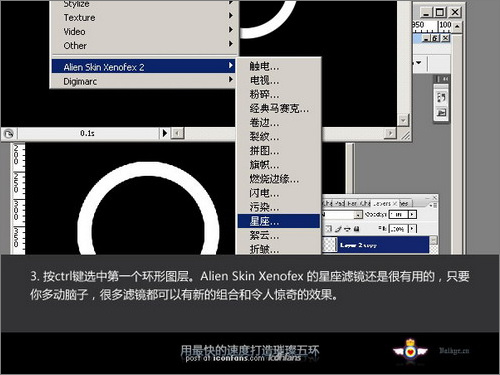This screenshot has height=375, width=500.
Task: Open the Other filter submenu
Action: 144,45
